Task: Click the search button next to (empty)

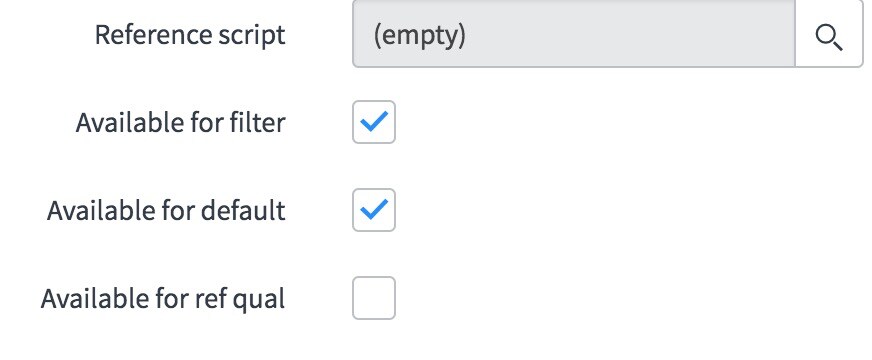Action: pos(829,36)
